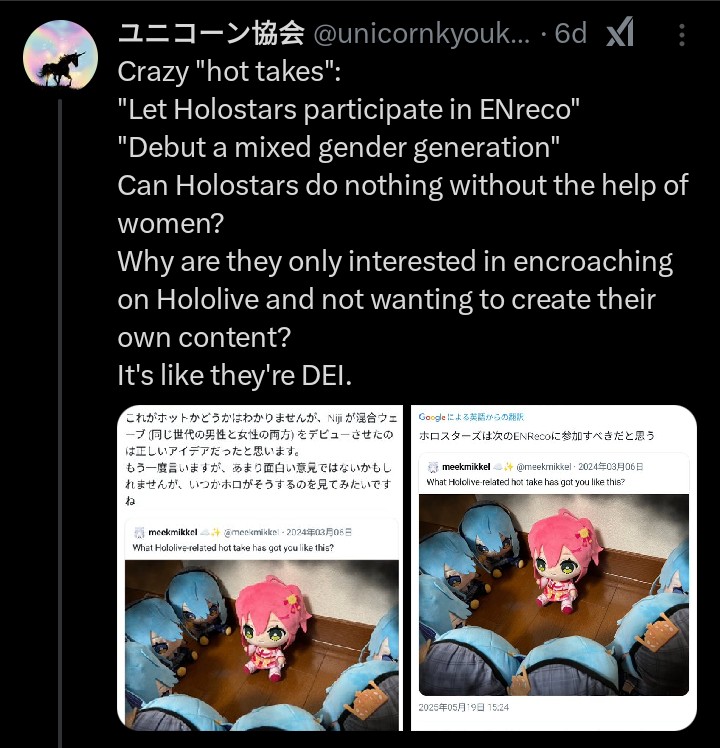
Task: Open the 6d timestamp link
Action: [570, 33]
